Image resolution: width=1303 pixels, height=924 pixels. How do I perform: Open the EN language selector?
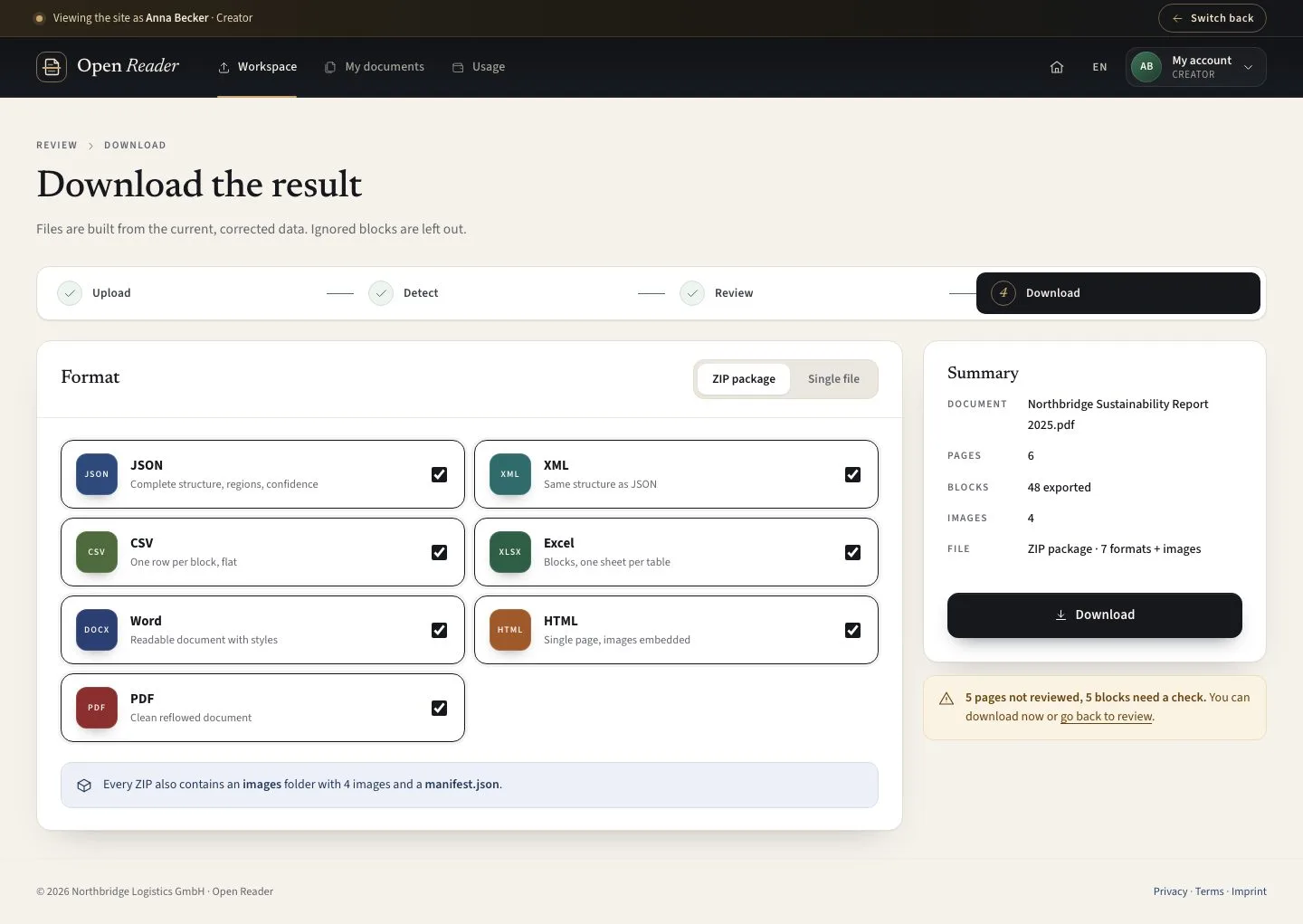click(x=1099, y=67)
